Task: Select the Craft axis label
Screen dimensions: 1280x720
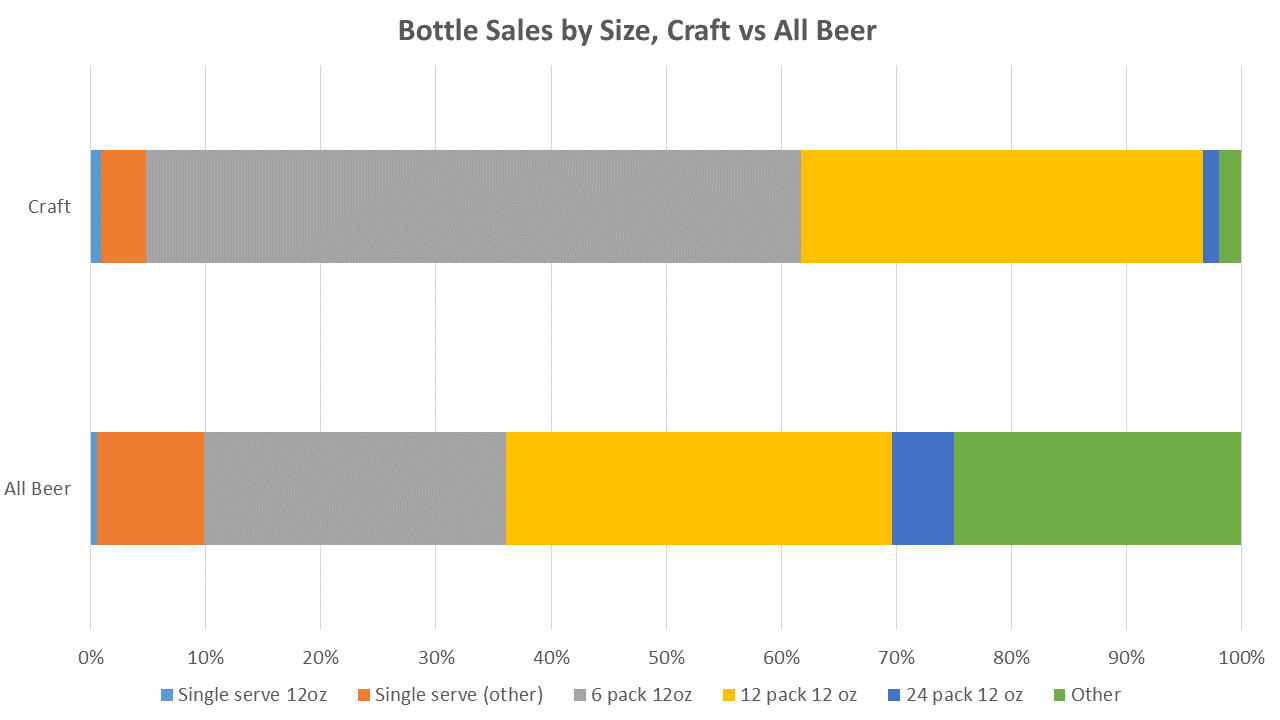Action: [x=49, y=207]
